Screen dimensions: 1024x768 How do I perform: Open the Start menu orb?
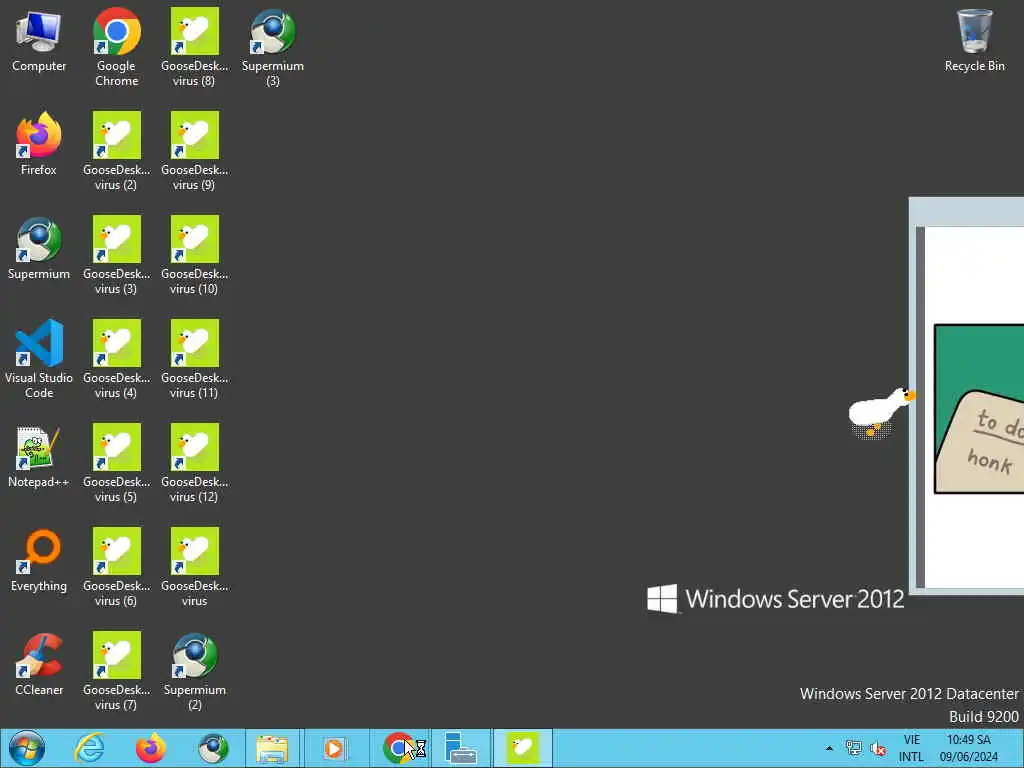(x=27, y=748)
